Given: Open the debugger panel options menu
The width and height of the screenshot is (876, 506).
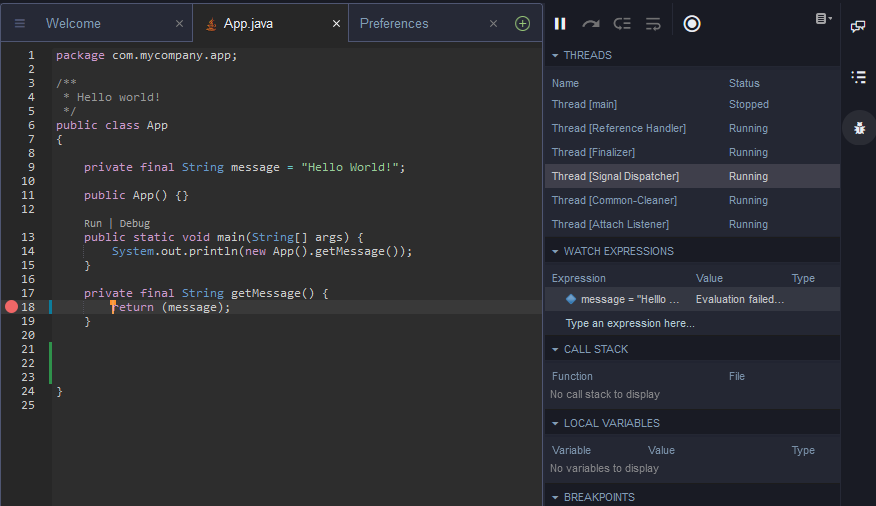Looking at the screenshot, I should pyautogui.click(x=823, y=19).
